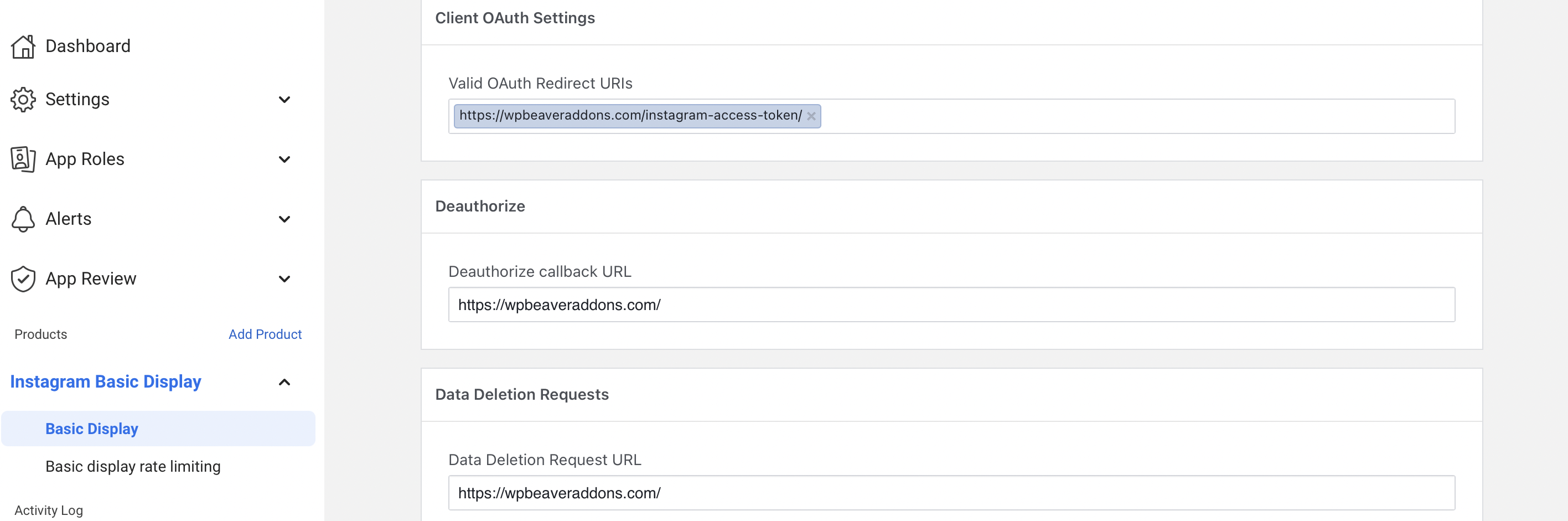Viewport: 1568px width, 521px height.
Task: Select the instagram-access-token URI tag
Action: (630, 116)
